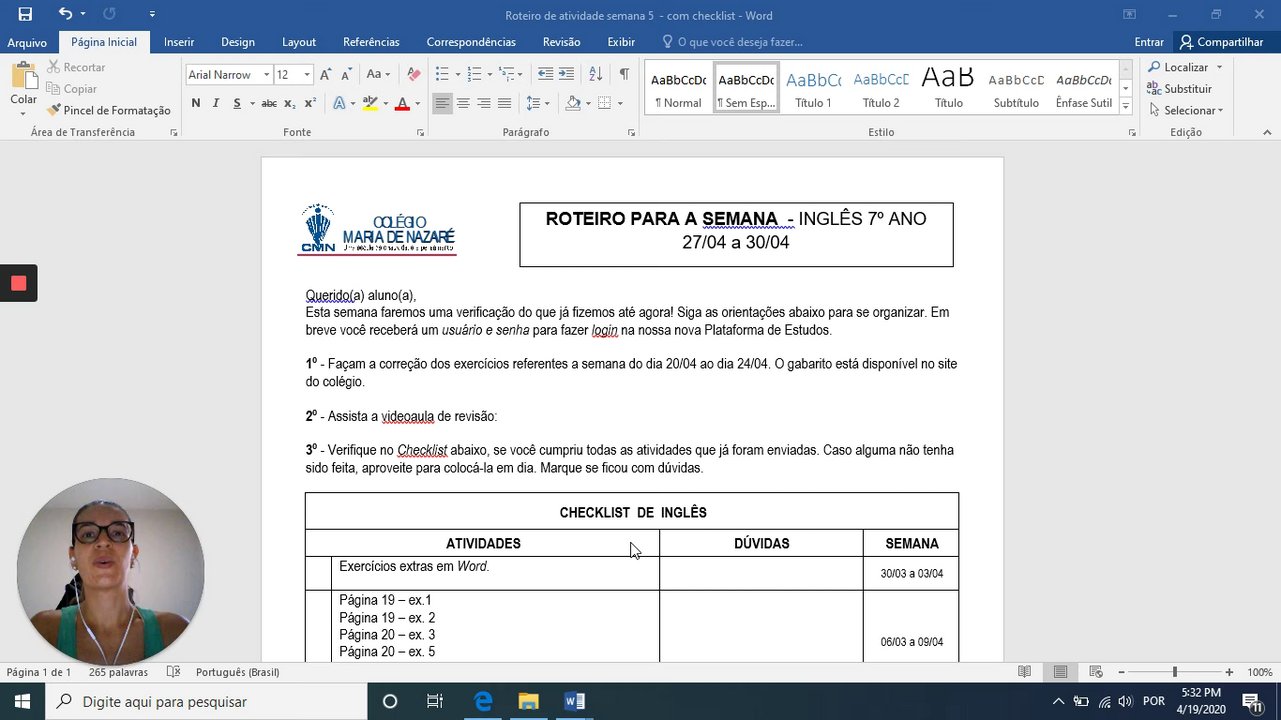Viewport: 1281px width, 720px height.
Task: Open the change case (Aa) dropdown
Action: click(x=378, y=75)
